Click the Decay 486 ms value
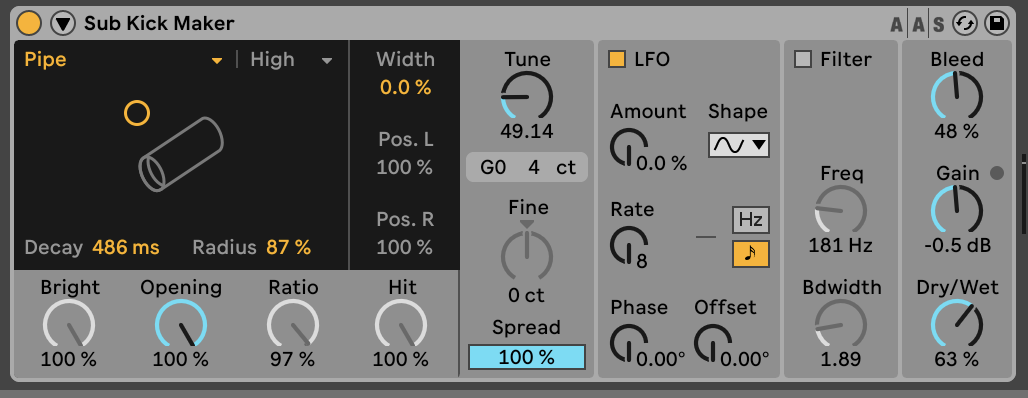 tap(125, 247)
